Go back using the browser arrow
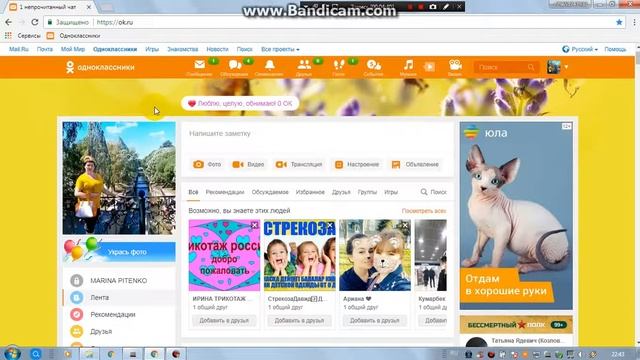Screen dimensions: 640x360 tap(9, 22)
